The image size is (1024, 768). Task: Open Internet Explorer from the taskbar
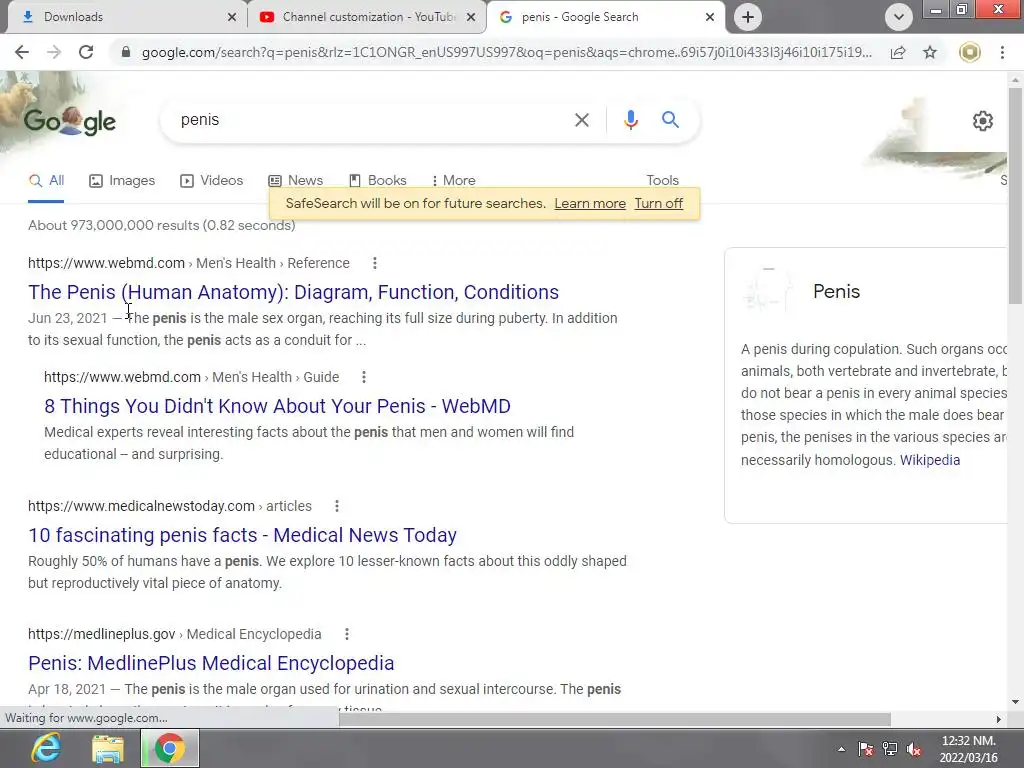(46, 748)
